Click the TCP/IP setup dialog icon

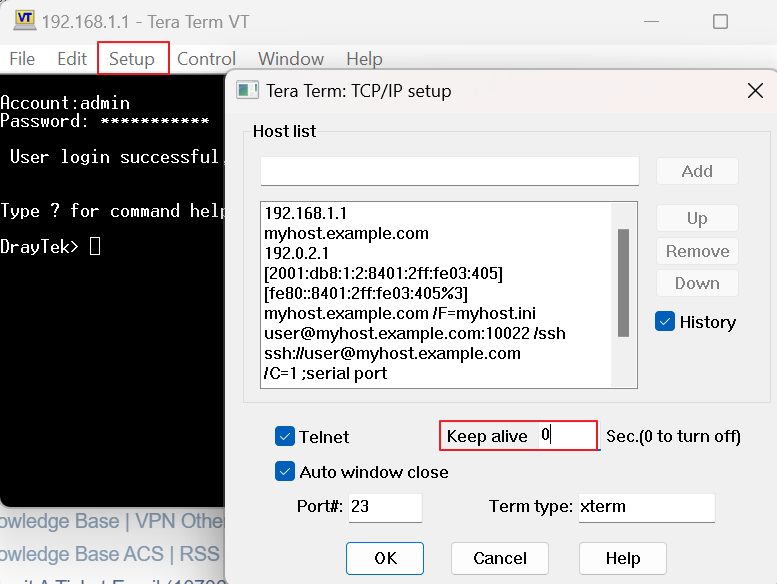click(247, 91)
